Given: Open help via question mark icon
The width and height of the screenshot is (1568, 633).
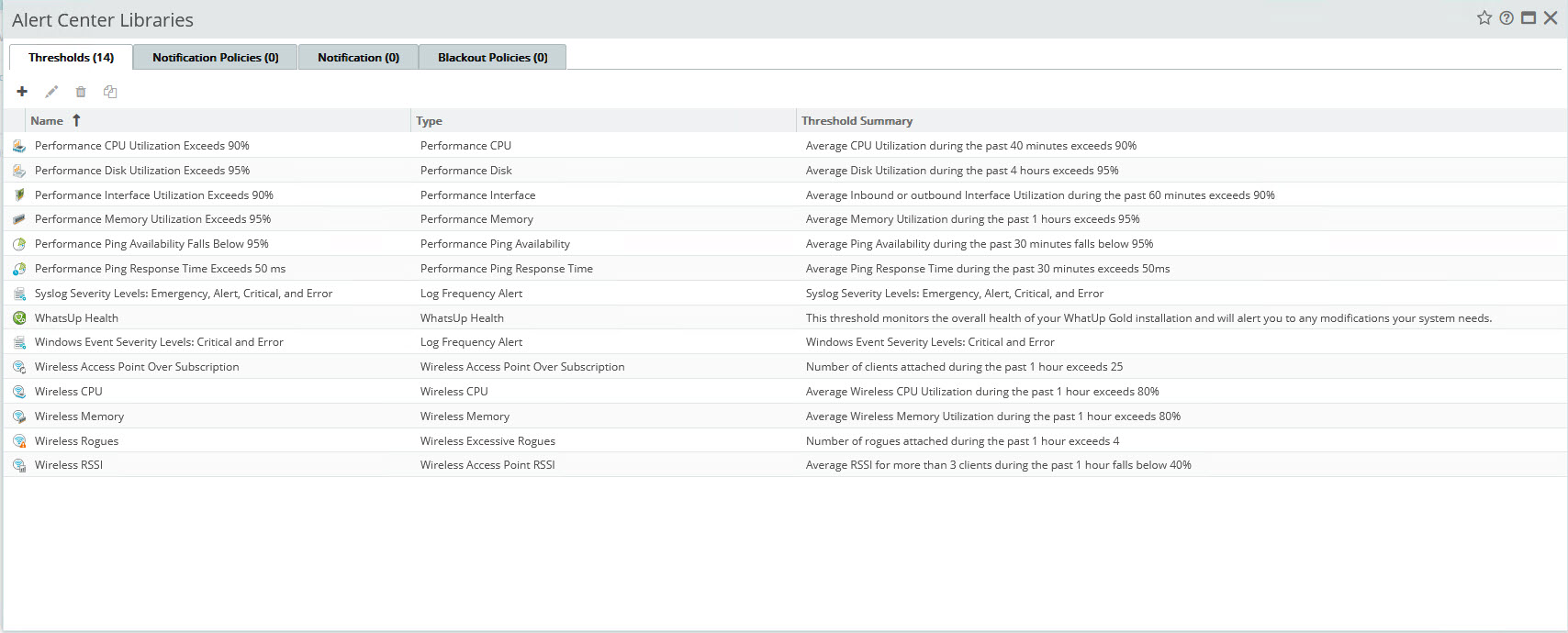Looking at the screenshot, I should pos(1506,17).
